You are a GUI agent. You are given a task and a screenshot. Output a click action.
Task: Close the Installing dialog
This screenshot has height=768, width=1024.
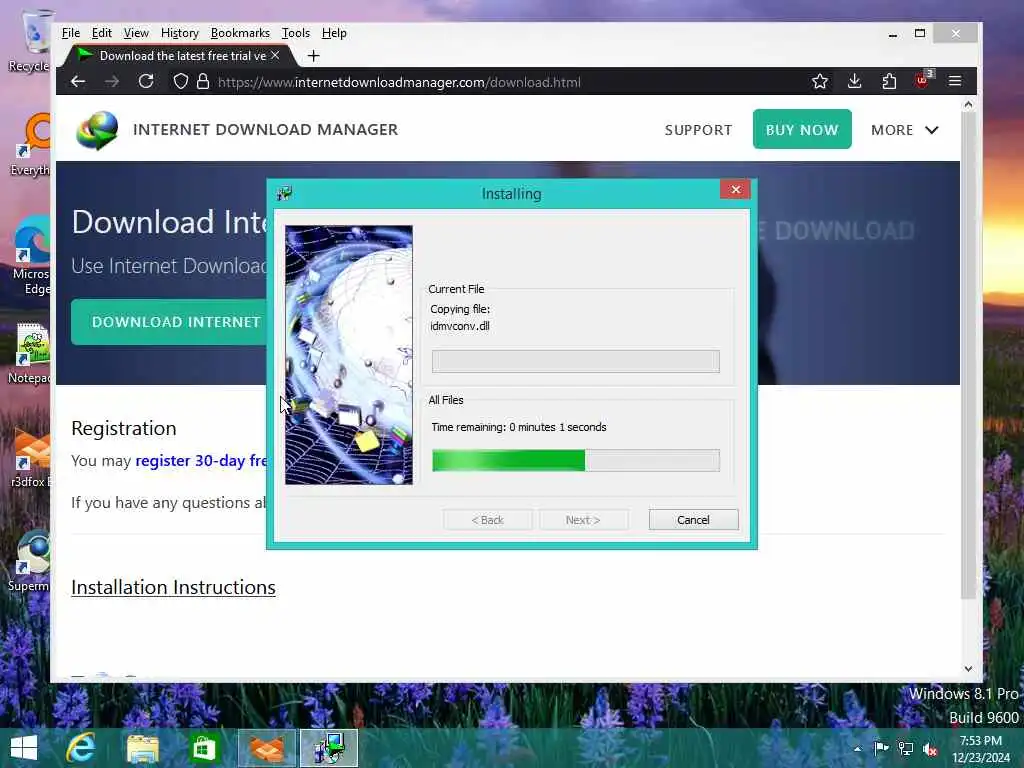[x=735, y=189]
